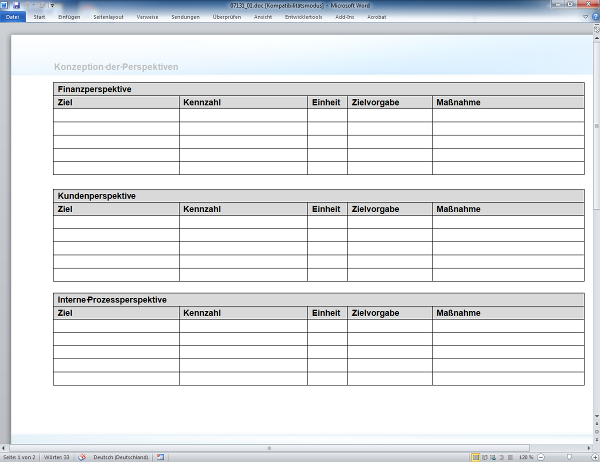Click the Word Help question mark icon
Image resolution: width=600 pixels, height=462 pixels.
(593, 17)
